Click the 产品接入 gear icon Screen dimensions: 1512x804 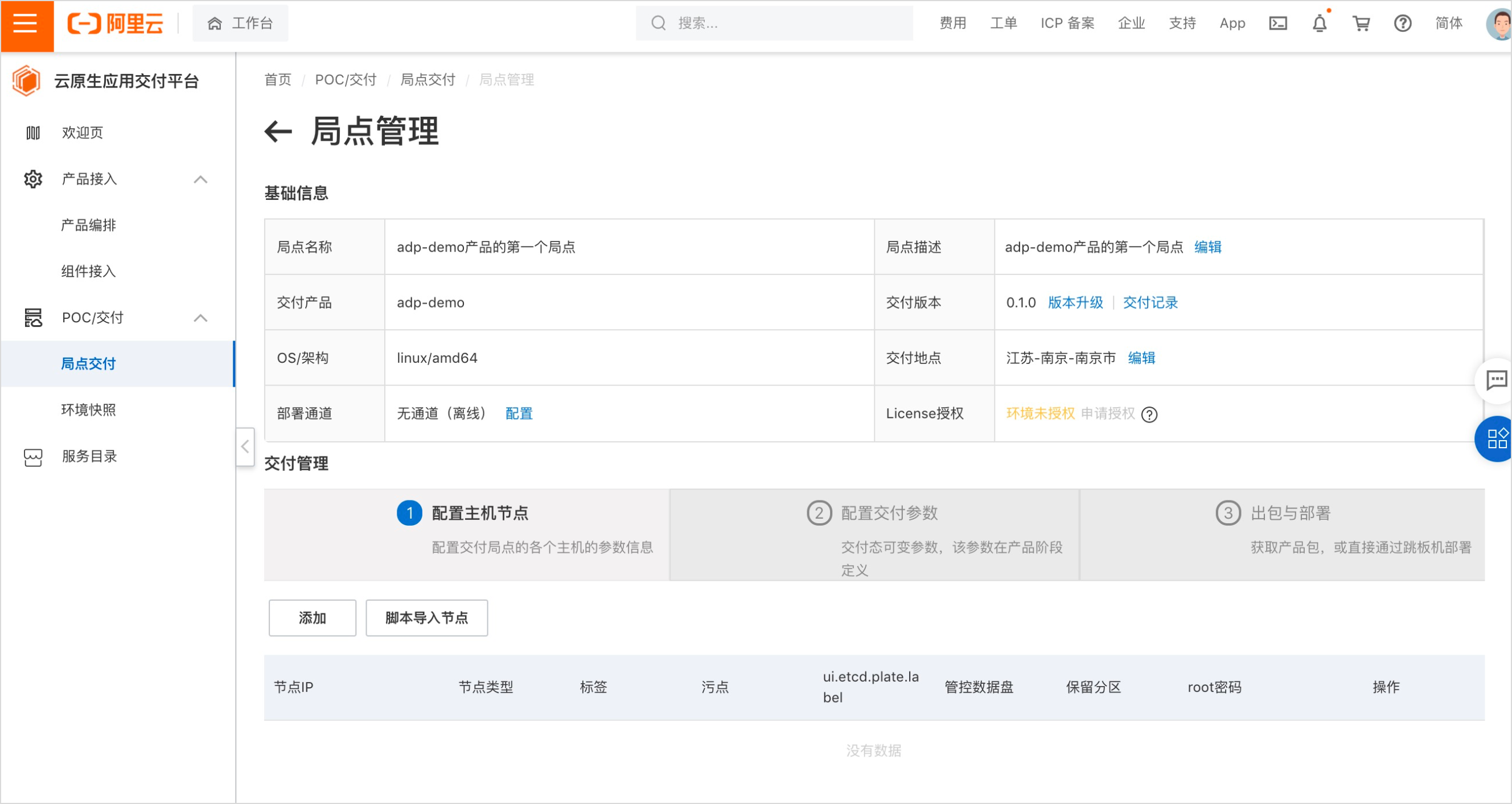pyautogui.click(x=33, y=179)
